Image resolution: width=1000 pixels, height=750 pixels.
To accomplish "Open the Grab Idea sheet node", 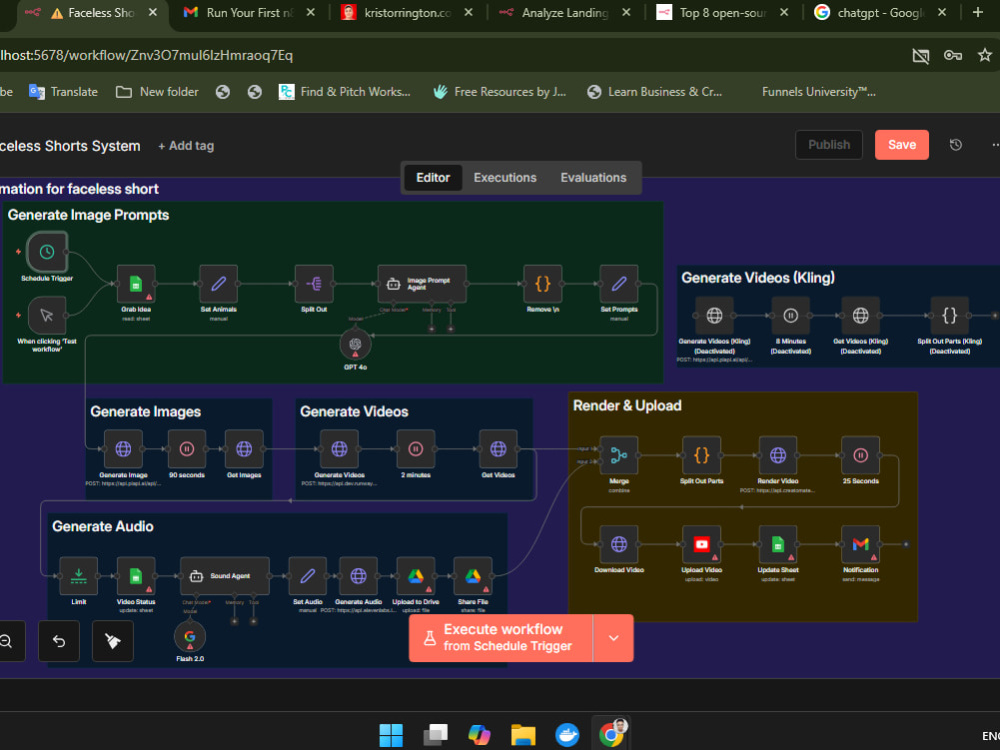I will click(x=136, y=284).
